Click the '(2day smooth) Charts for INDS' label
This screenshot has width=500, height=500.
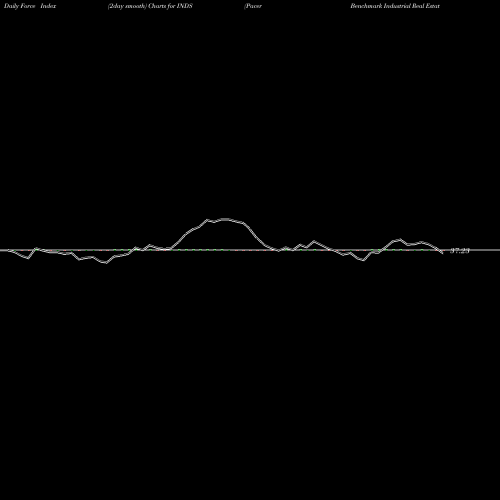(150, 6)
